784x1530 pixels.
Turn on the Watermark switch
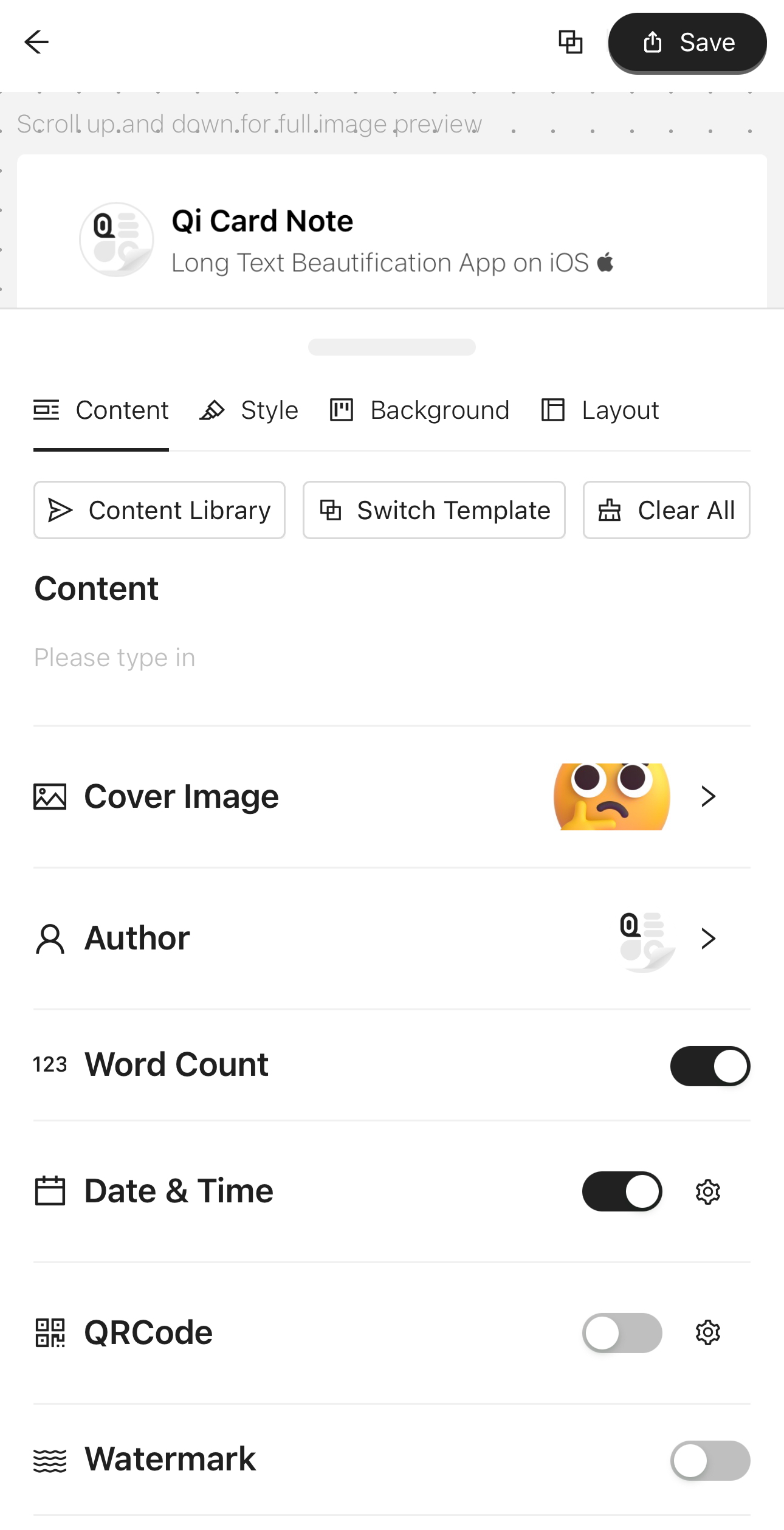[x=710, y=1460]
